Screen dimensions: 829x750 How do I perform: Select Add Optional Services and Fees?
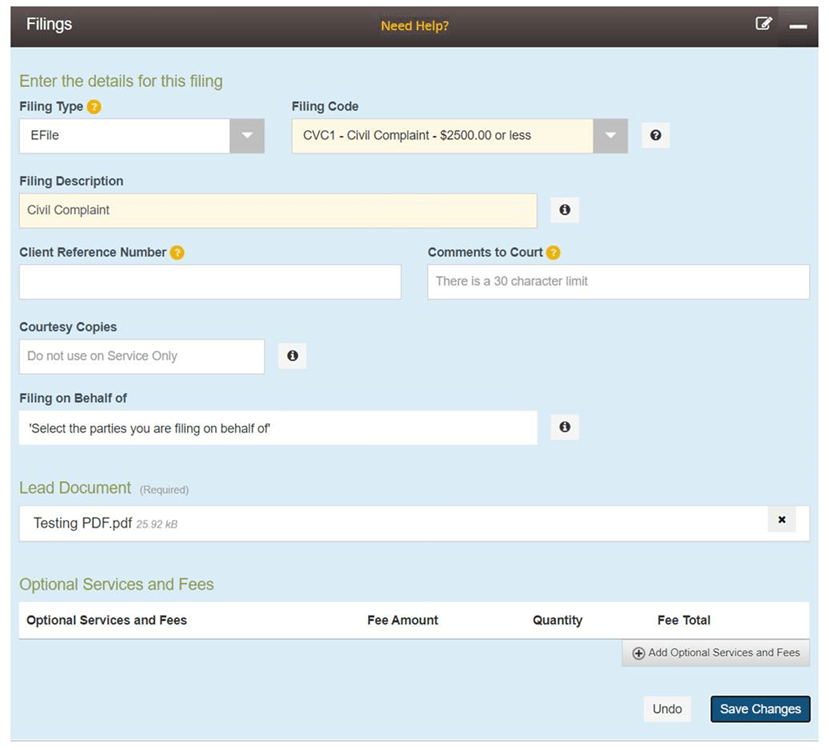pyautogui.click(x=715, y=653)
